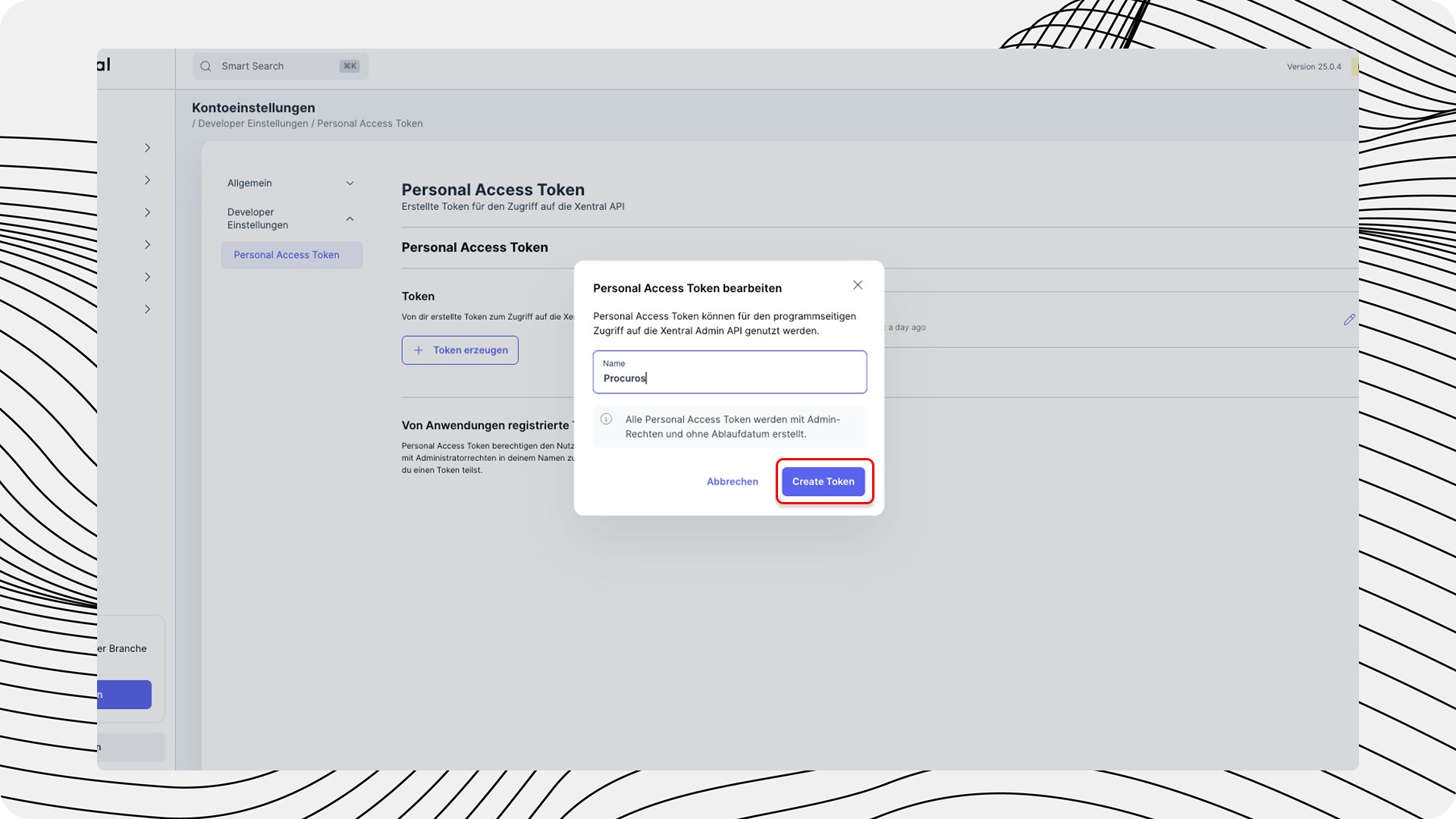Click 'Personal Access Token bearbeiten' dialog title
The image size is (1456, 819).
pos(687,288)
